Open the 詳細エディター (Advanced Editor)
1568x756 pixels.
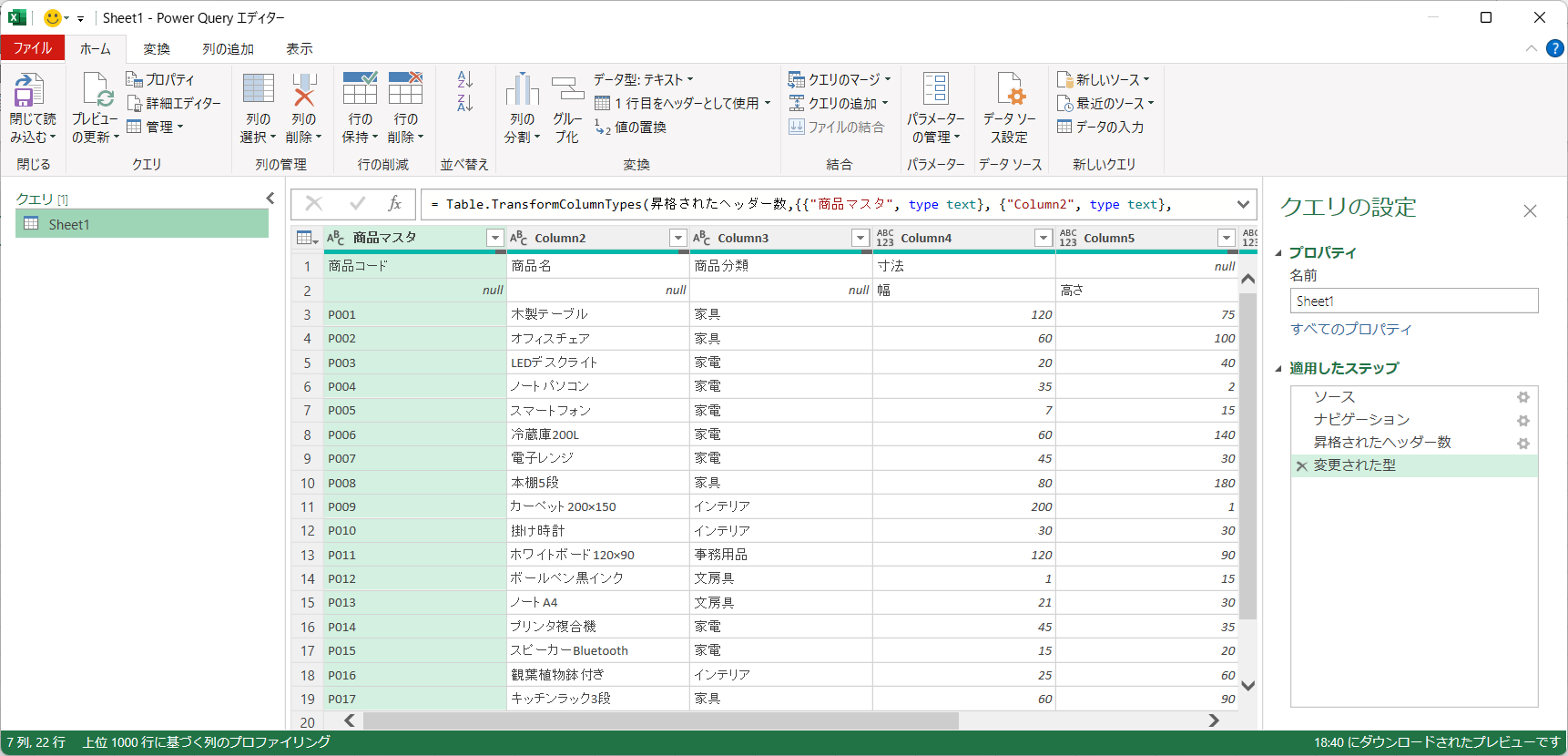click(x=175, y=103)
